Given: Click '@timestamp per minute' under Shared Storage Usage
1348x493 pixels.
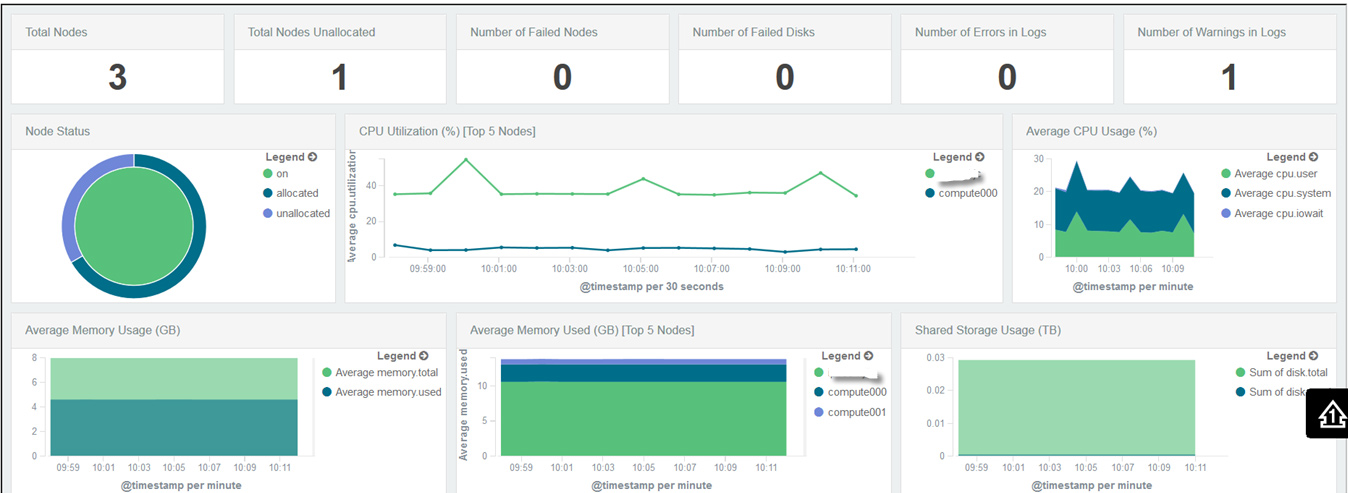Looking at the screenshot, I should coord(1091,485).
